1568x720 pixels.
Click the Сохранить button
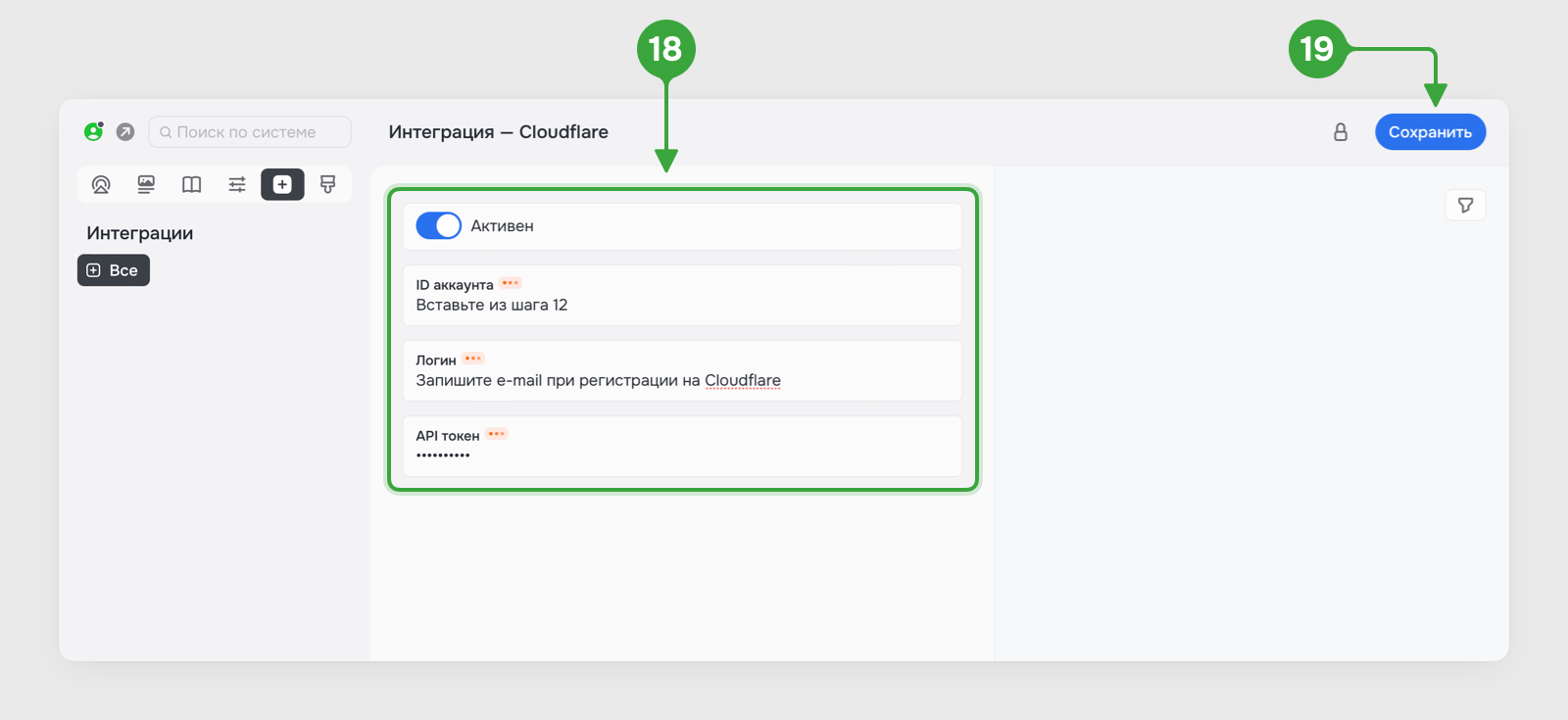coord(1431,132)
